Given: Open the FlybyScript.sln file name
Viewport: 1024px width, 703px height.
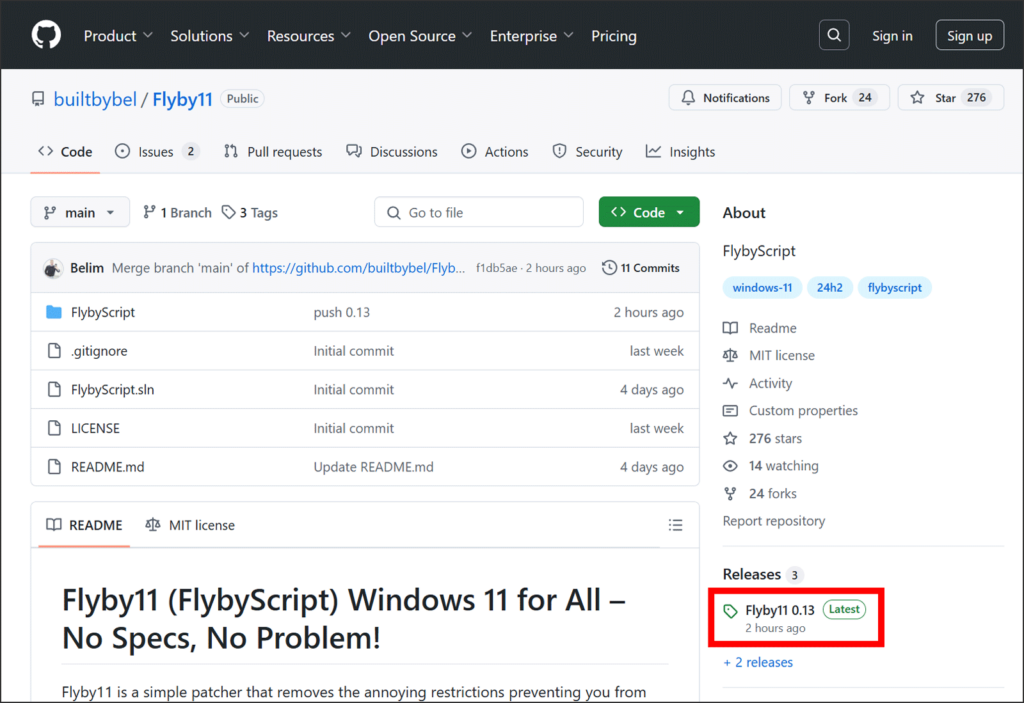Looking at the screenshot, I should pos(112,389).
